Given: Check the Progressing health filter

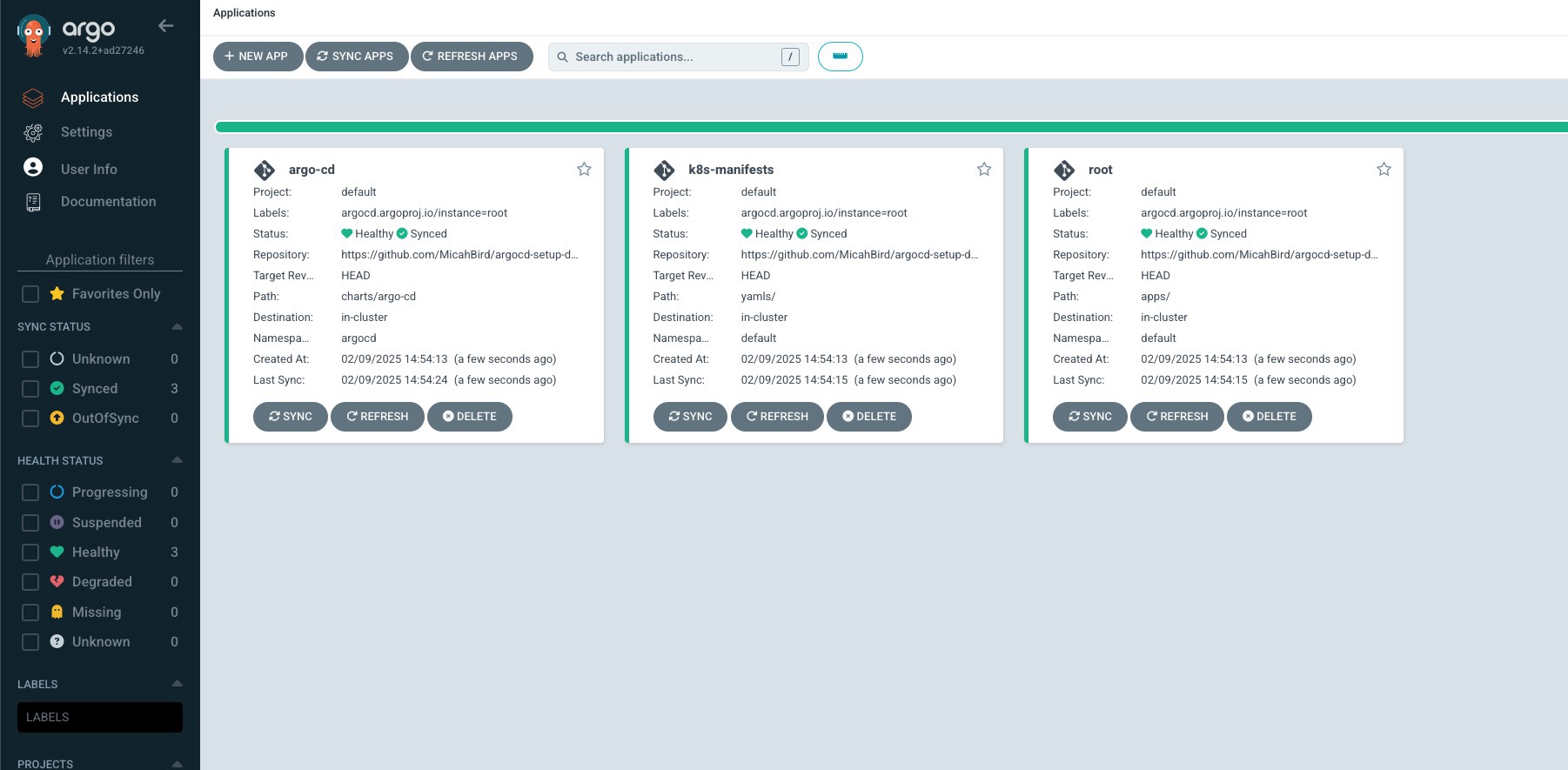Looking at the screenshot, I should pos(30,492).
